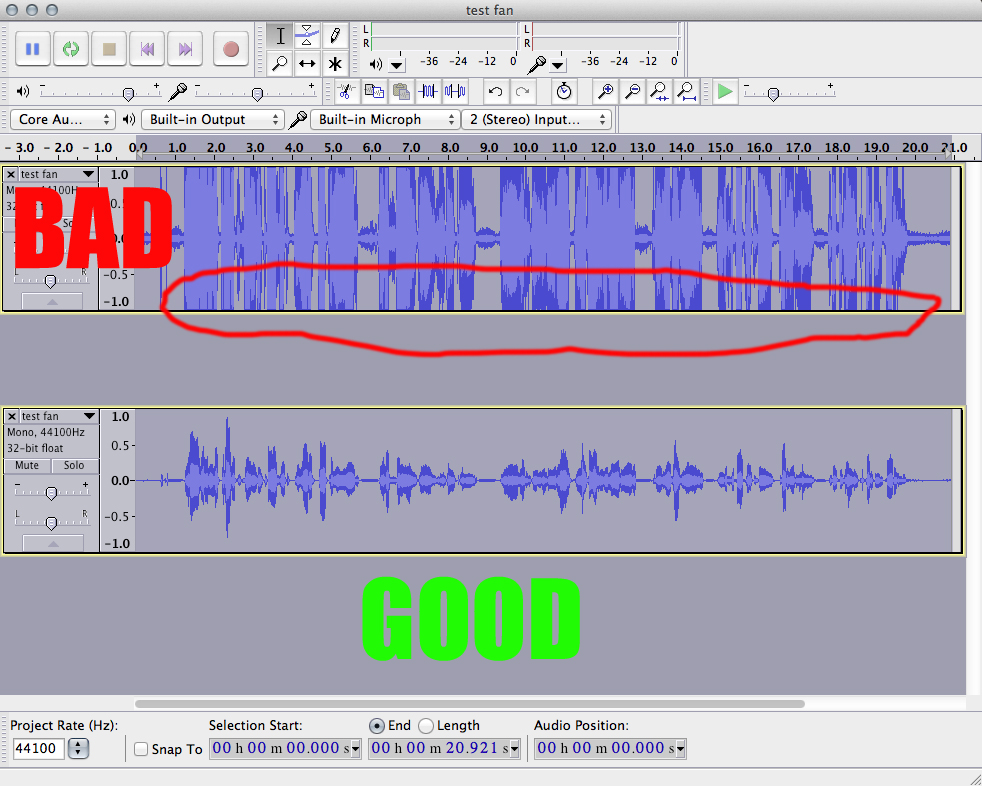982x786 pixels.
Task: Click the Silence Audio toolbar icon
Action: (456, 91)
